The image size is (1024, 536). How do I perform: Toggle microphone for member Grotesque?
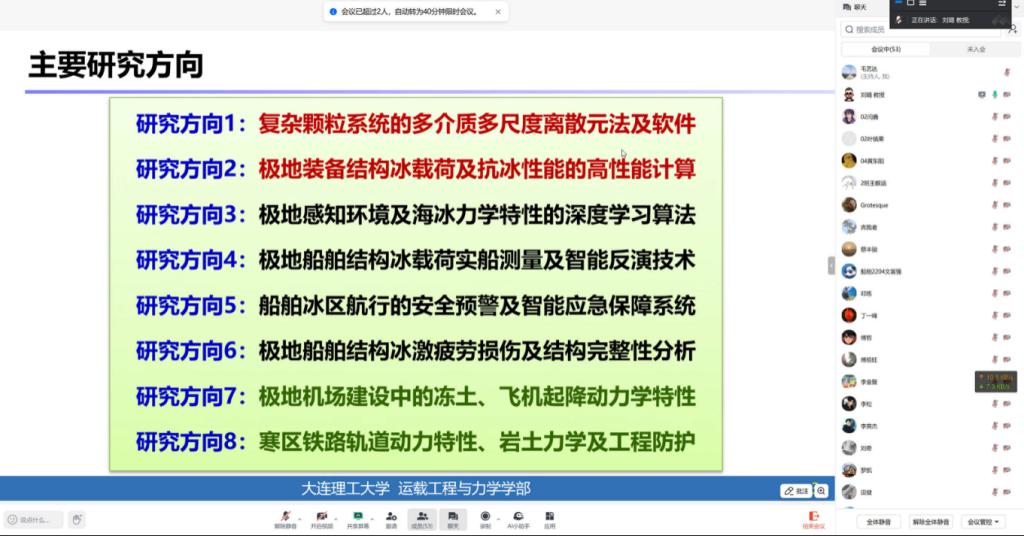point(994,205)
